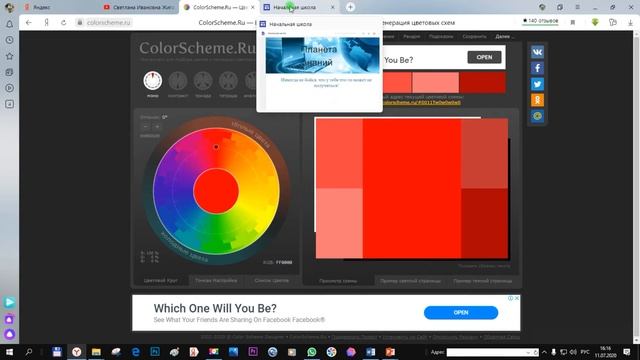
Task: Click the red center of color wheel
Action: (x=216, y=191)
